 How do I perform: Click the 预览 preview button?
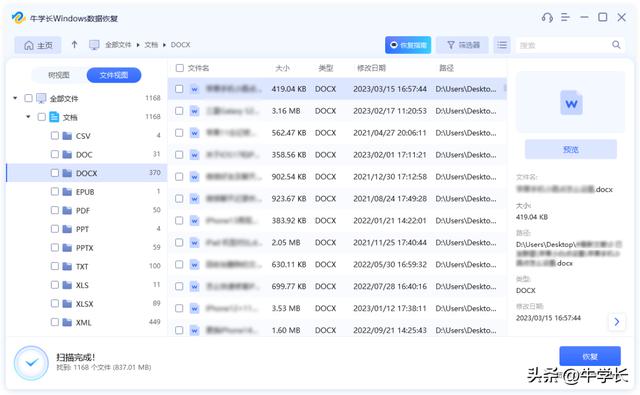571,149
